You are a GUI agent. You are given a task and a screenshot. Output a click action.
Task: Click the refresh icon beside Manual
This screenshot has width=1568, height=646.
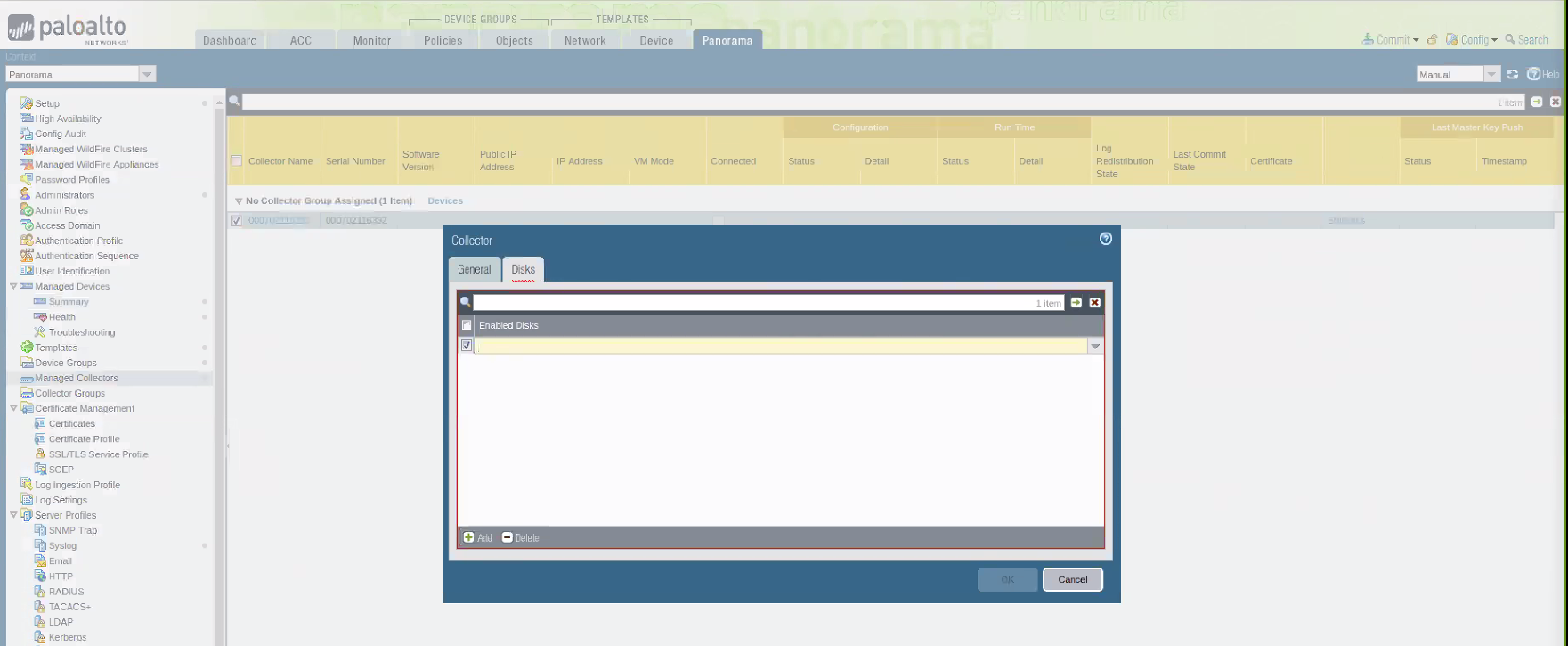tap(1512, 74)
